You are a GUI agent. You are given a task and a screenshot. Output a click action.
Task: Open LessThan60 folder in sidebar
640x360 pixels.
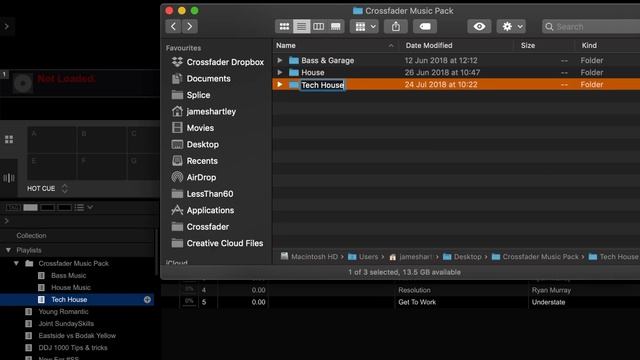(x=202, y=194)
